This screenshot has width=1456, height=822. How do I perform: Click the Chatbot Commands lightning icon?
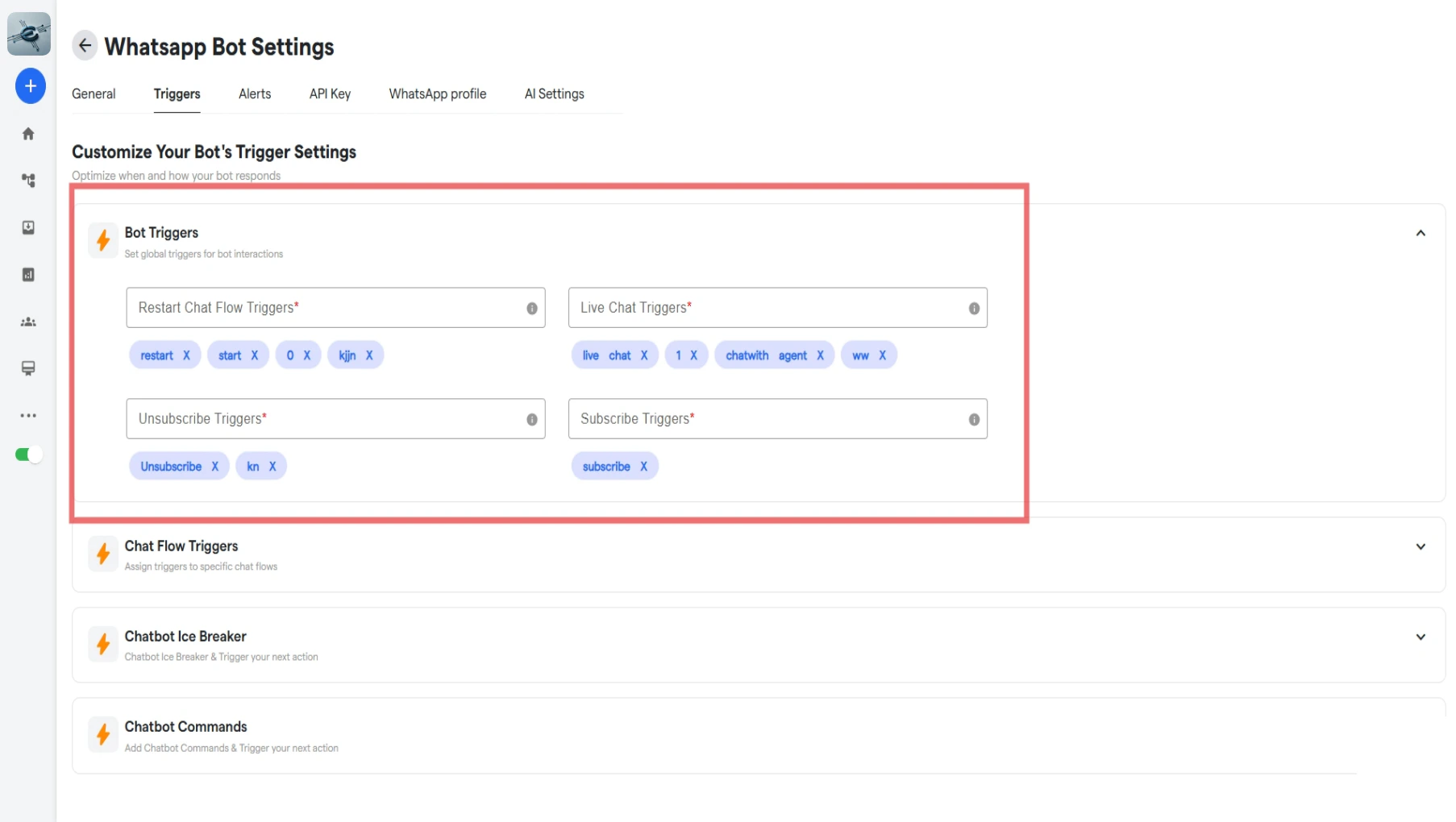[x=103, y=734]
